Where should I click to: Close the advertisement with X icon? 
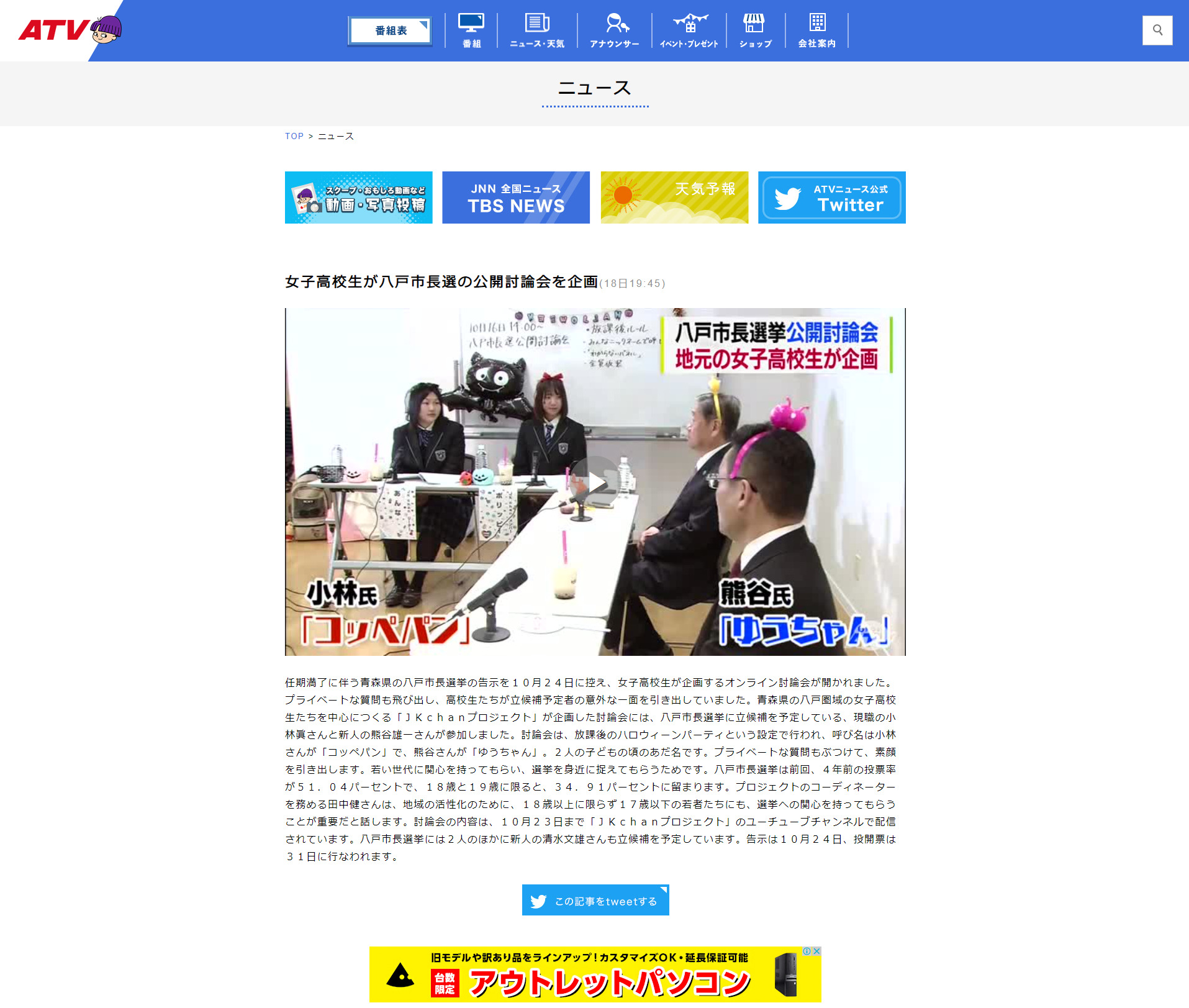817,951
